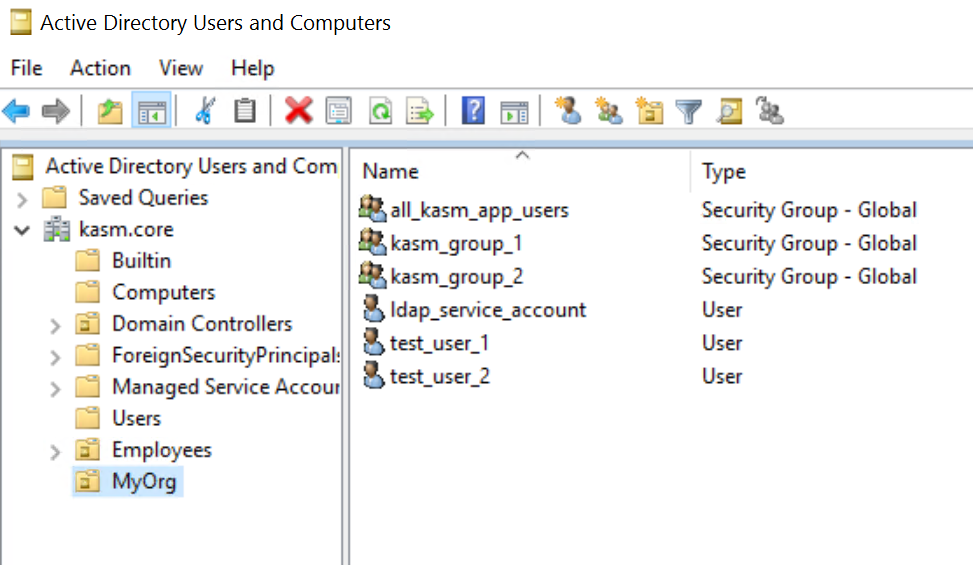
Task: Create a new user with toolbar icon
Action: click(x=568, y=110)
